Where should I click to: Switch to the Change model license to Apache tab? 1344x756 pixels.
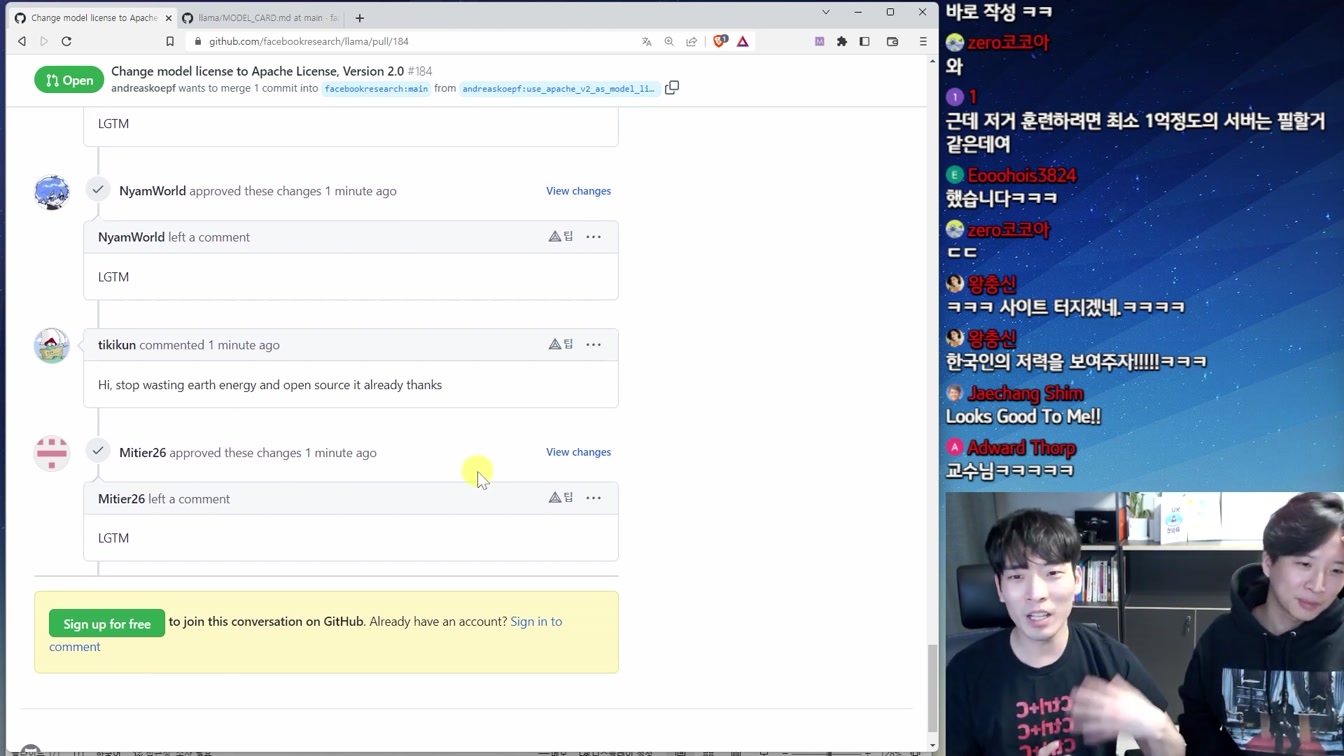click(x=92, y=18)
